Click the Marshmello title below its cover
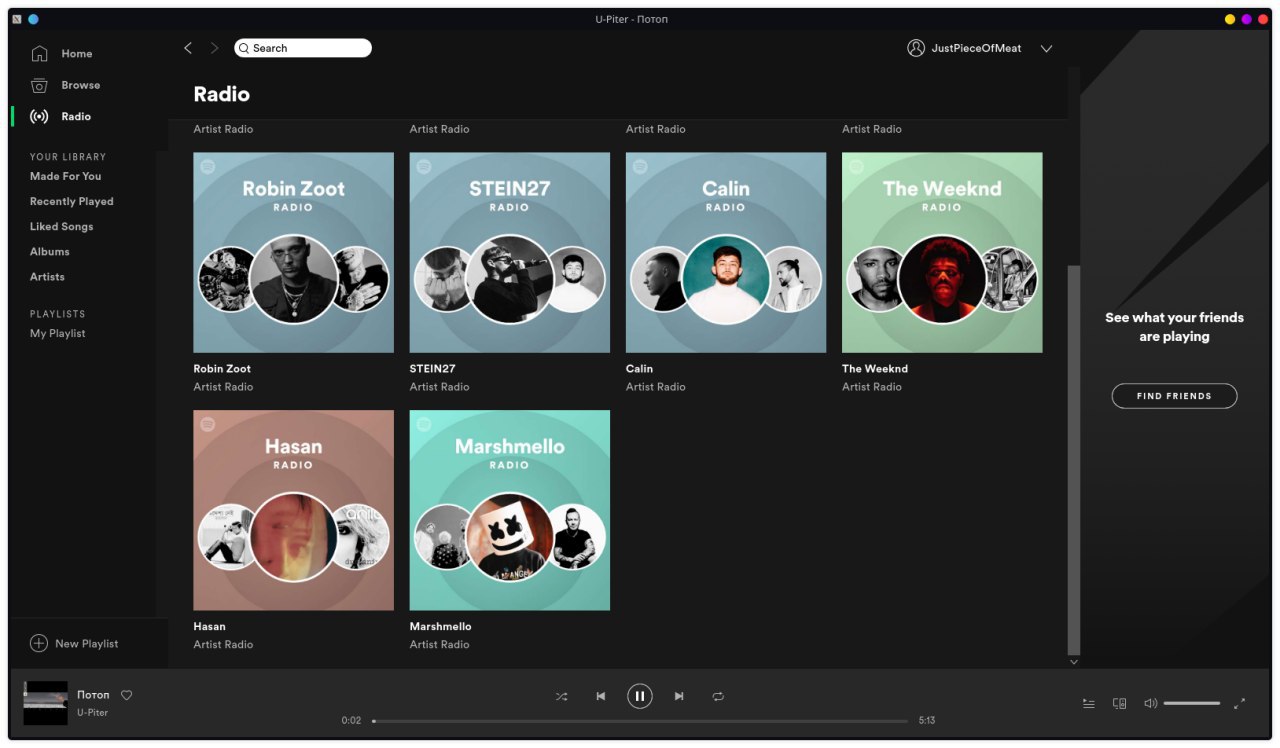 tap(440, 627)
